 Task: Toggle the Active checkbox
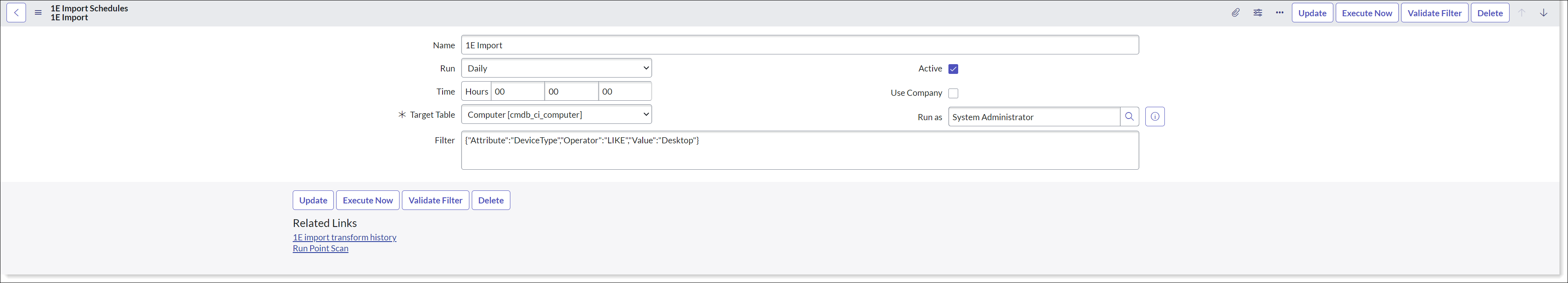(953, 69)
